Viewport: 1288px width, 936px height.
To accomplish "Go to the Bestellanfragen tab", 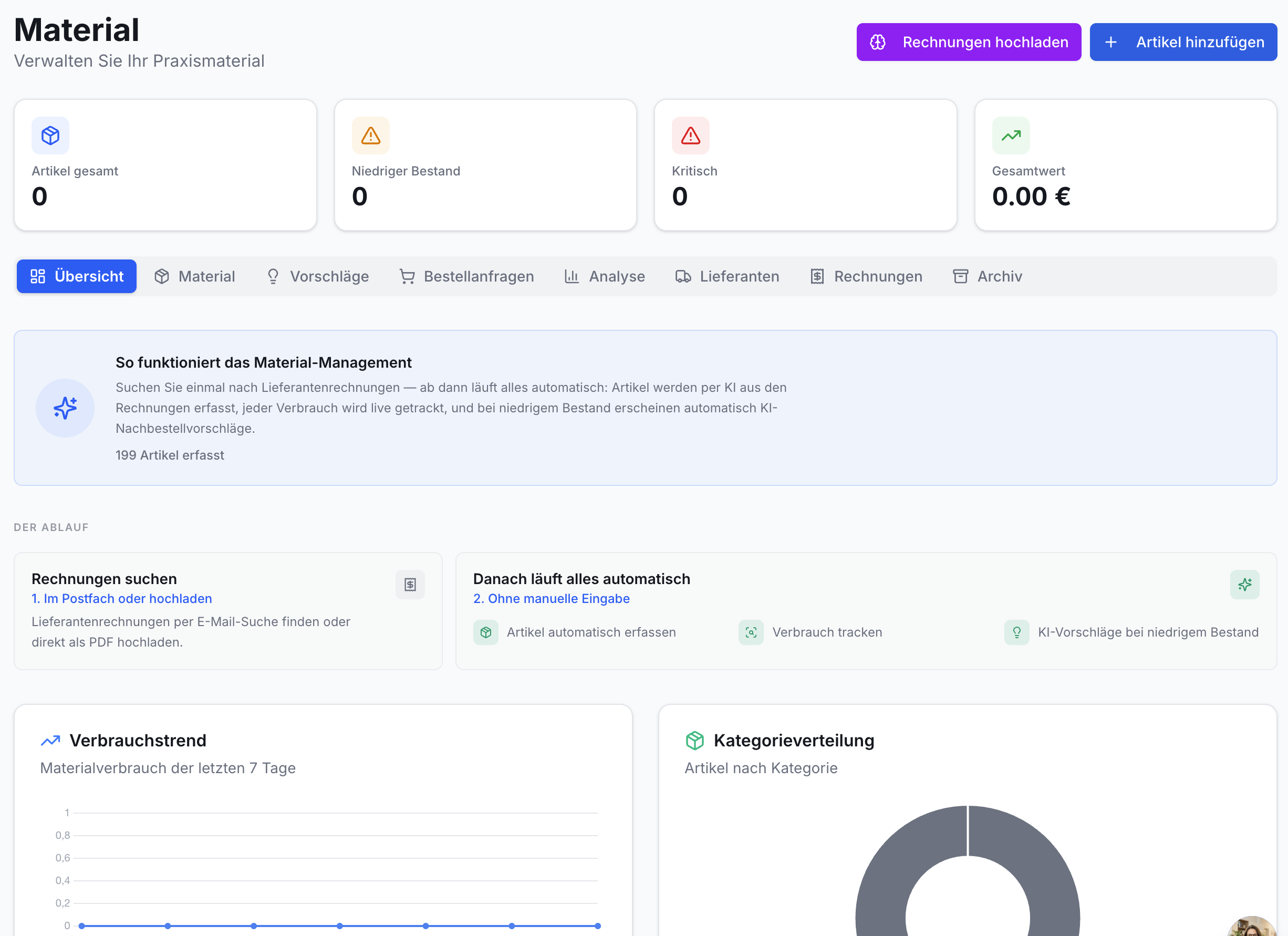I will point(466,277).
